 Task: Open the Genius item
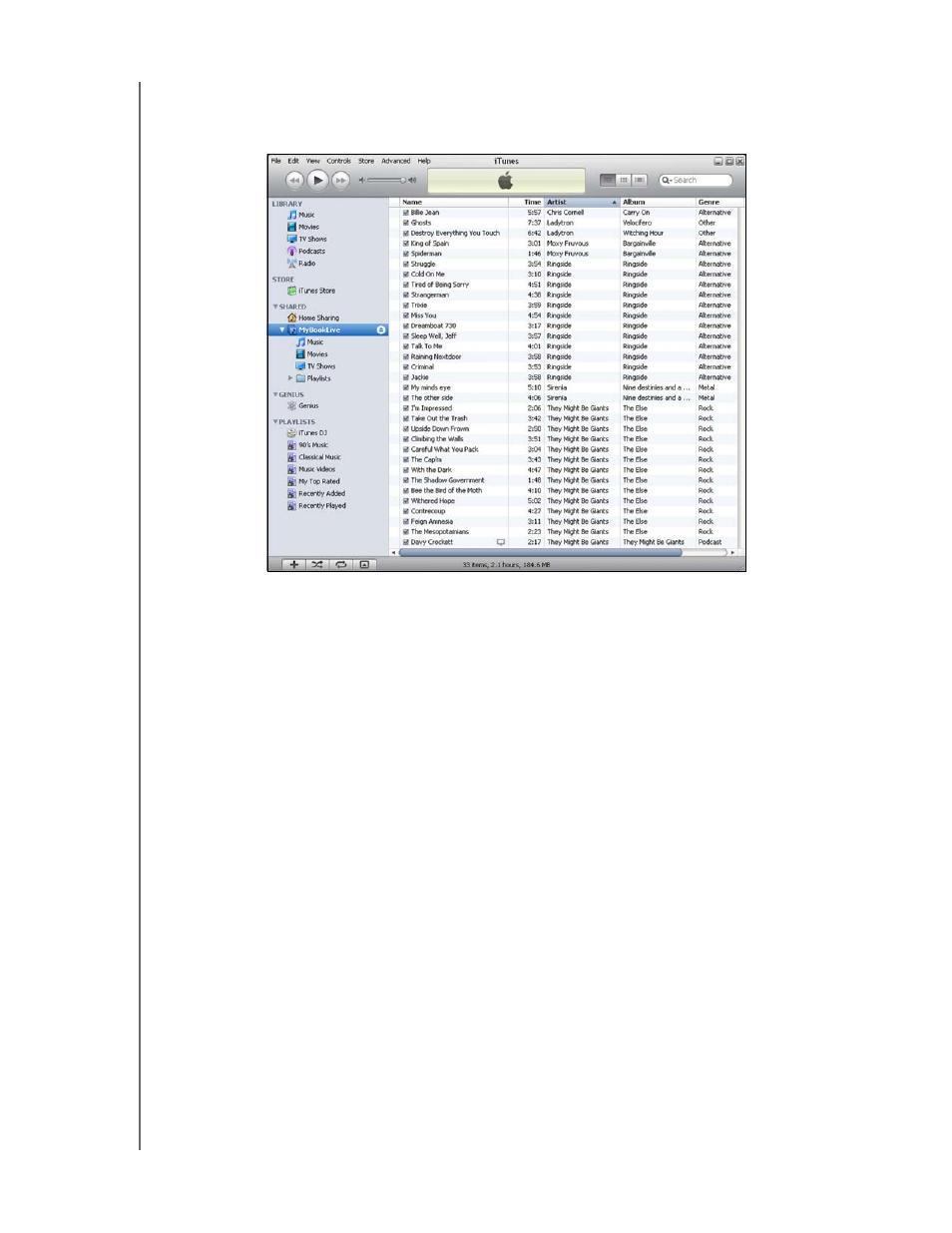point(302,405)
